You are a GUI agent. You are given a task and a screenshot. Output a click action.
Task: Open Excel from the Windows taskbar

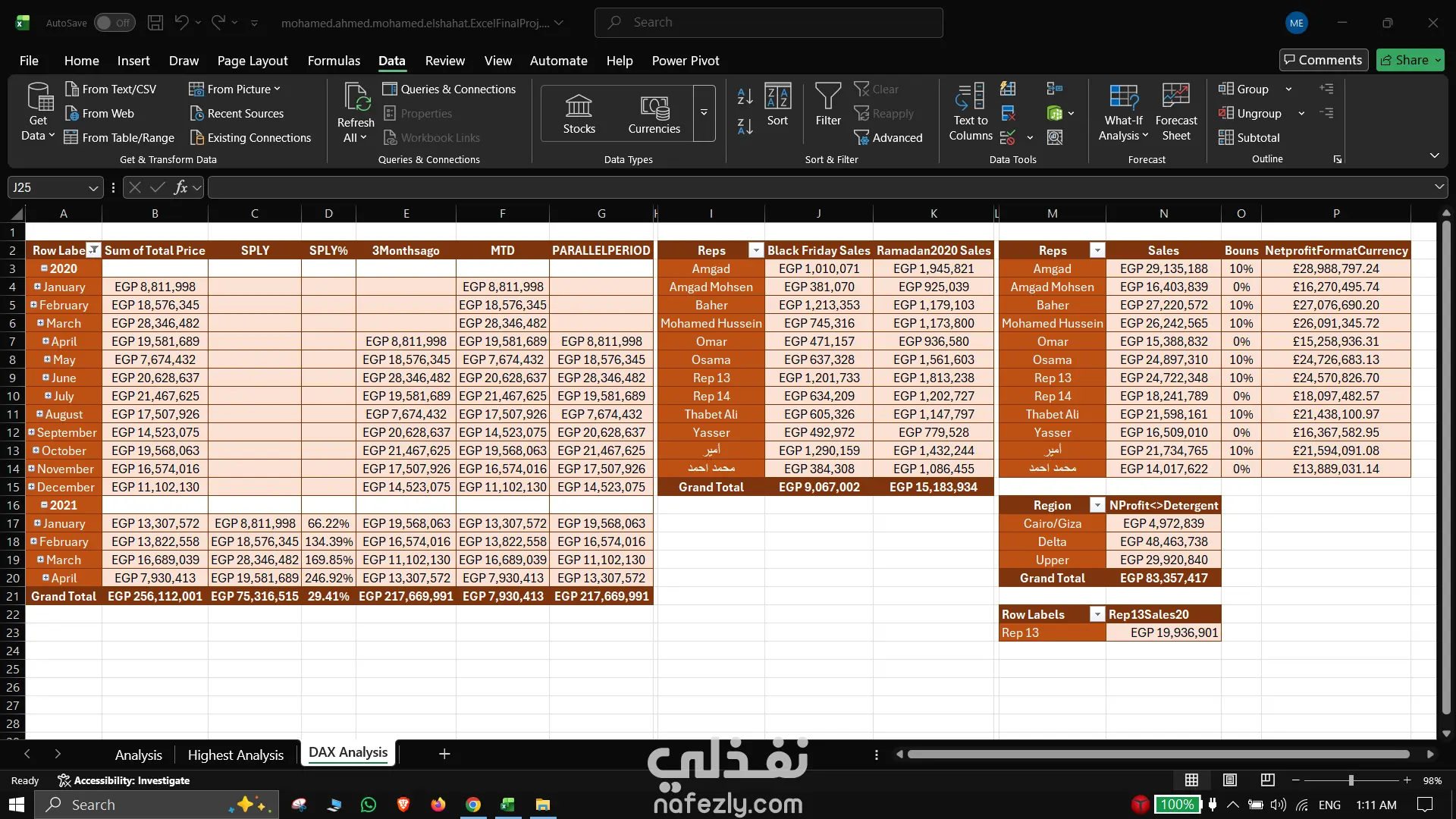tap(507, 805)
